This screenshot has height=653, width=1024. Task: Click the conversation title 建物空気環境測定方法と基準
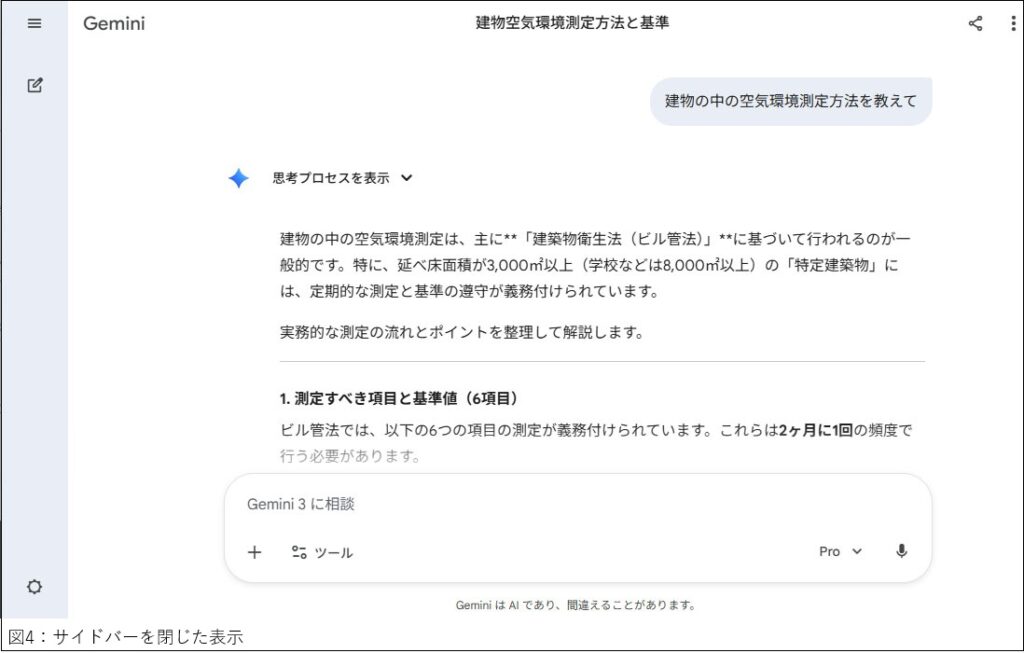coord(572,23)
